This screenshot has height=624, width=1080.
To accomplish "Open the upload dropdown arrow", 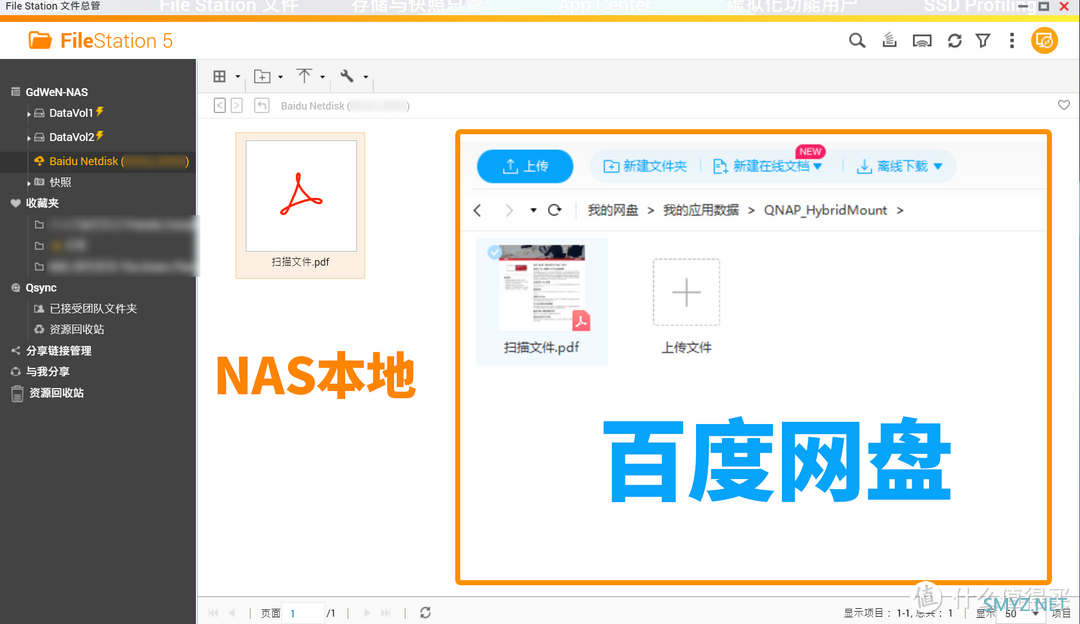I will tap(322, 76).
